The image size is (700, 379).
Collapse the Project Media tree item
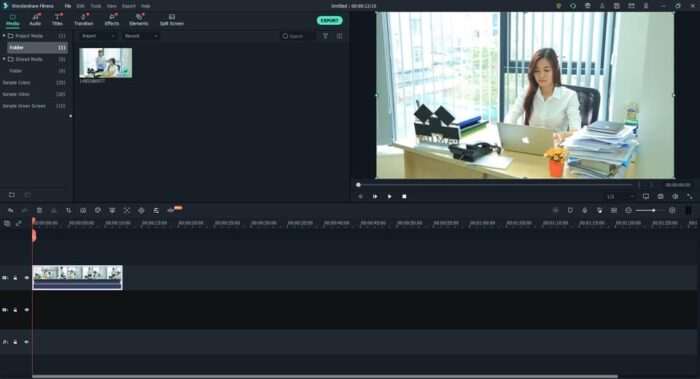pos(4,36)
